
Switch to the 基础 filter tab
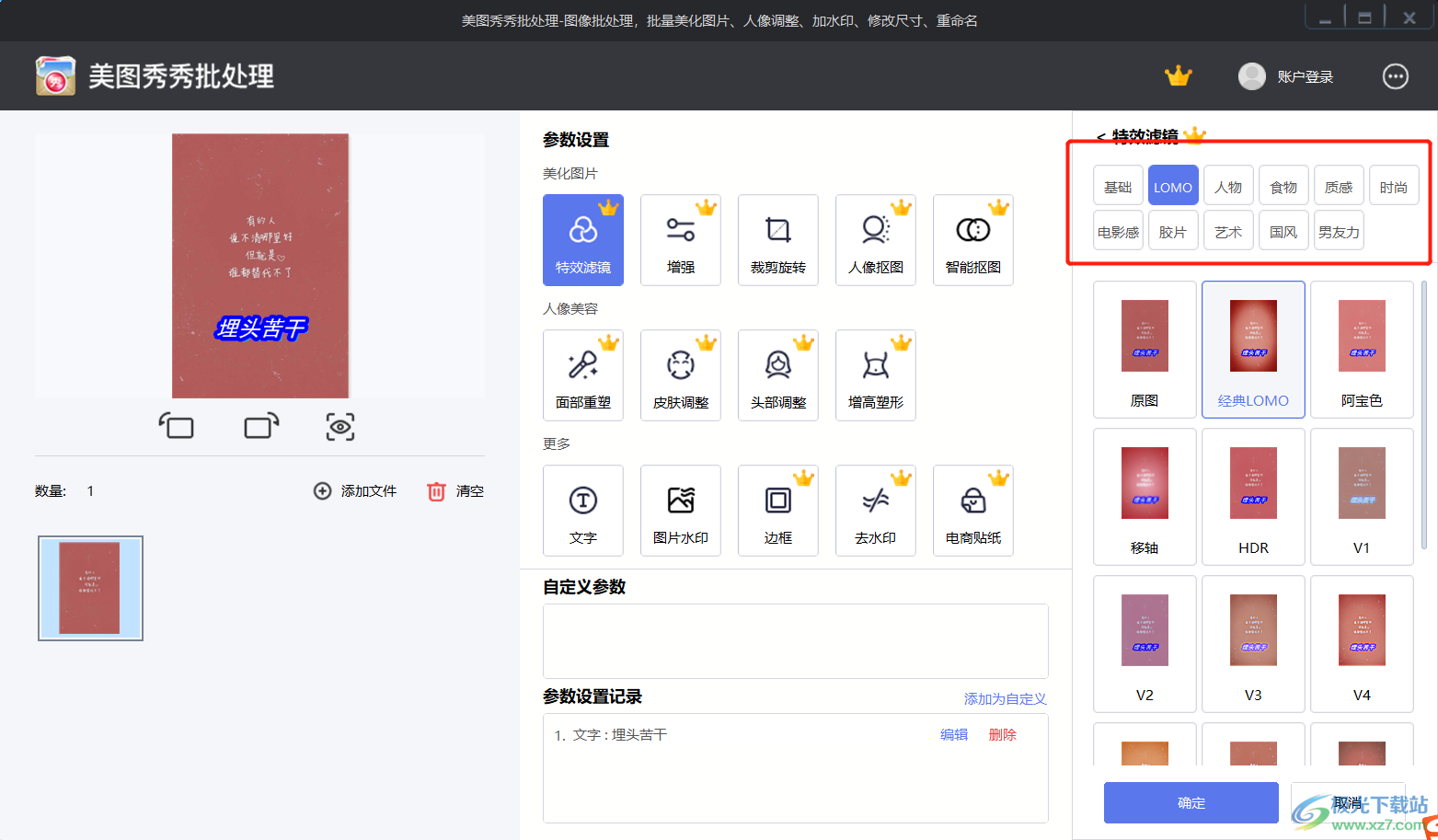(x=1118, y=187)
